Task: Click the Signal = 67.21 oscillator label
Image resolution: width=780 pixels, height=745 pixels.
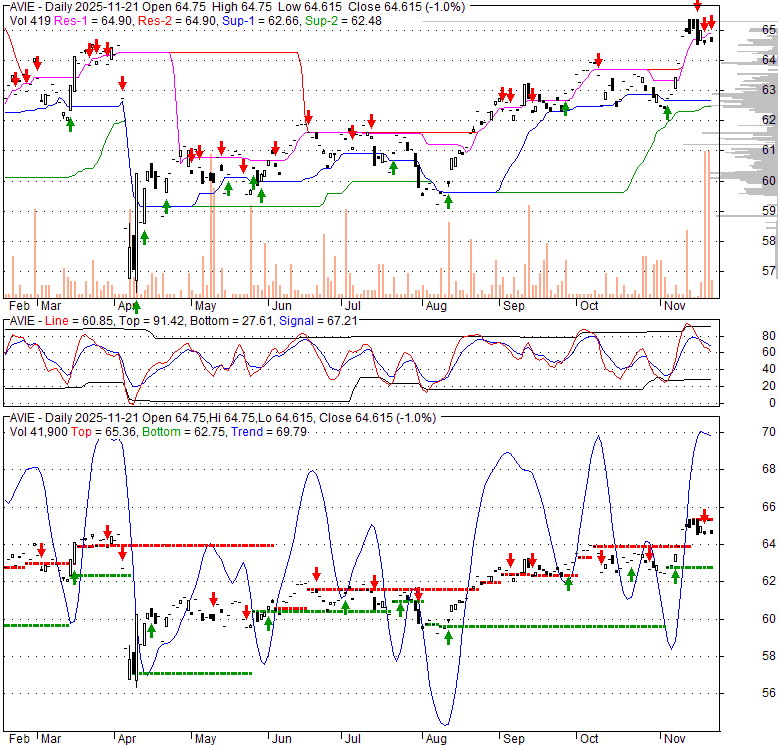Action: pyautogui.click(x=276, y=320)
